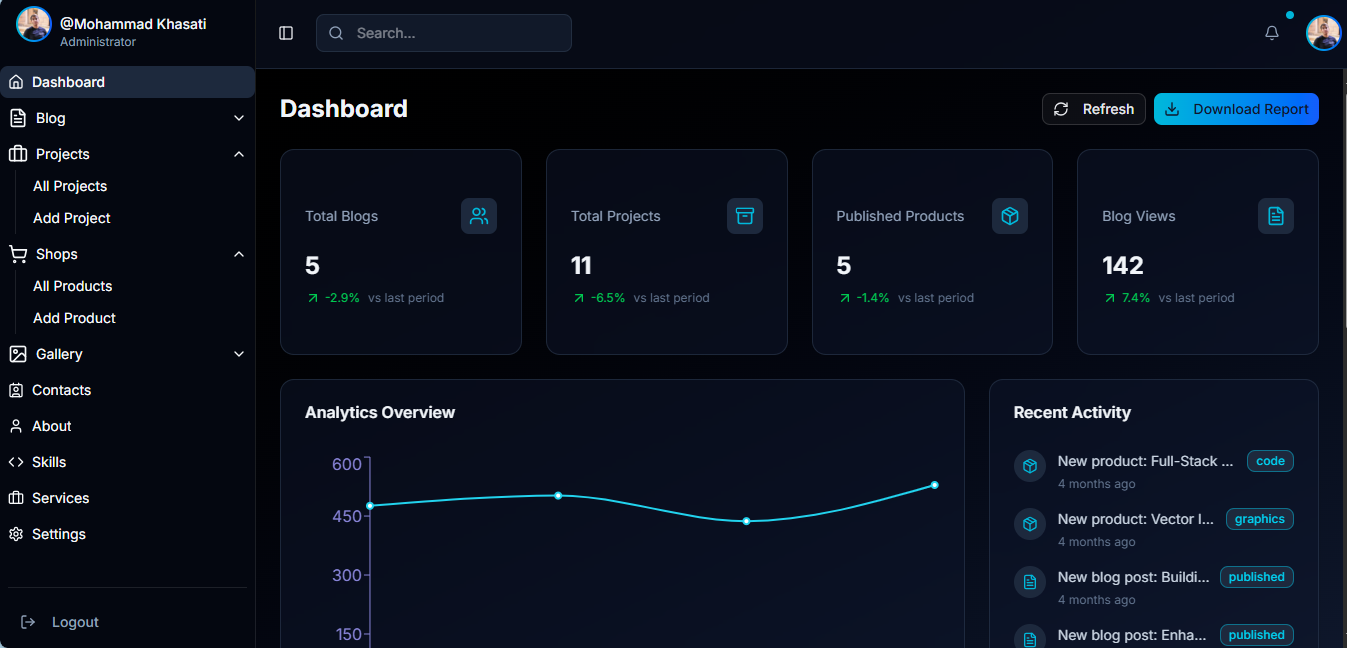Select the Shops cart icon in sidebar

(x=17, y=254)
